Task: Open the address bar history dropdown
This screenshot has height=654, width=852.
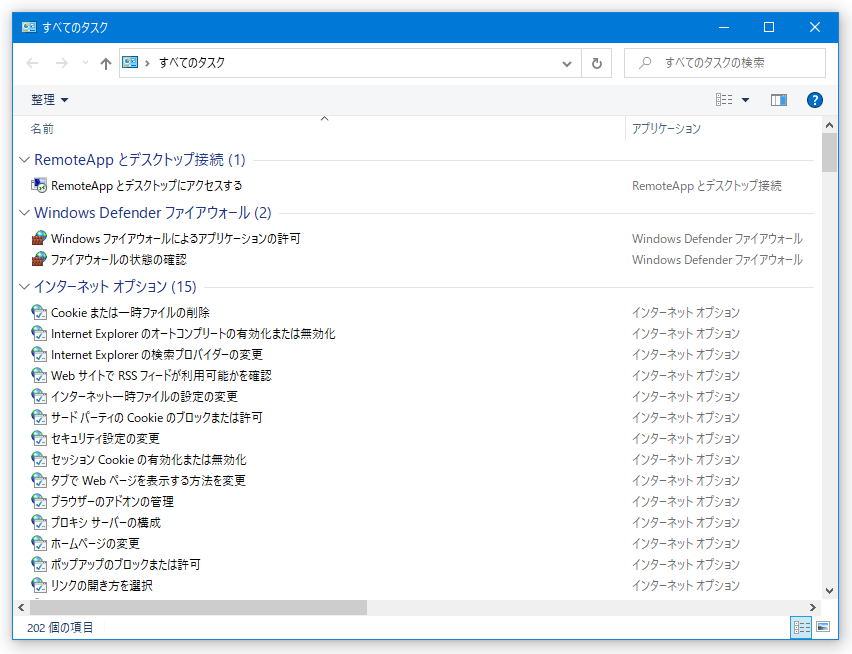Action: pyautogui.click(x=567, y=64)
